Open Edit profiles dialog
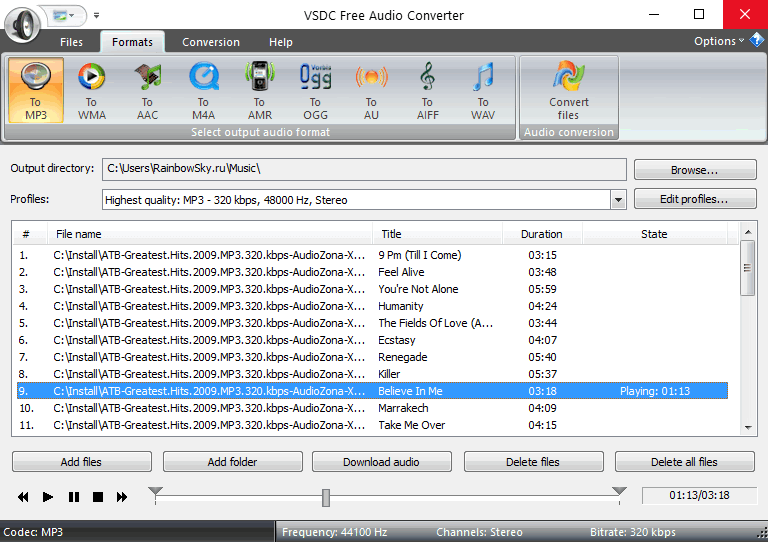768x542 pixels. (695, 199)
